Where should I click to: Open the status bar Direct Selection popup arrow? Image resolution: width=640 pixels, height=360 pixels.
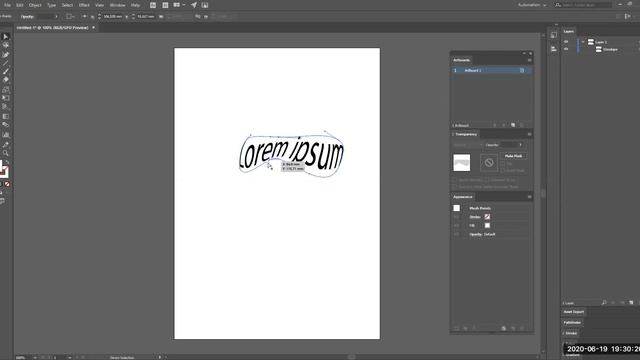click(160, 358)
